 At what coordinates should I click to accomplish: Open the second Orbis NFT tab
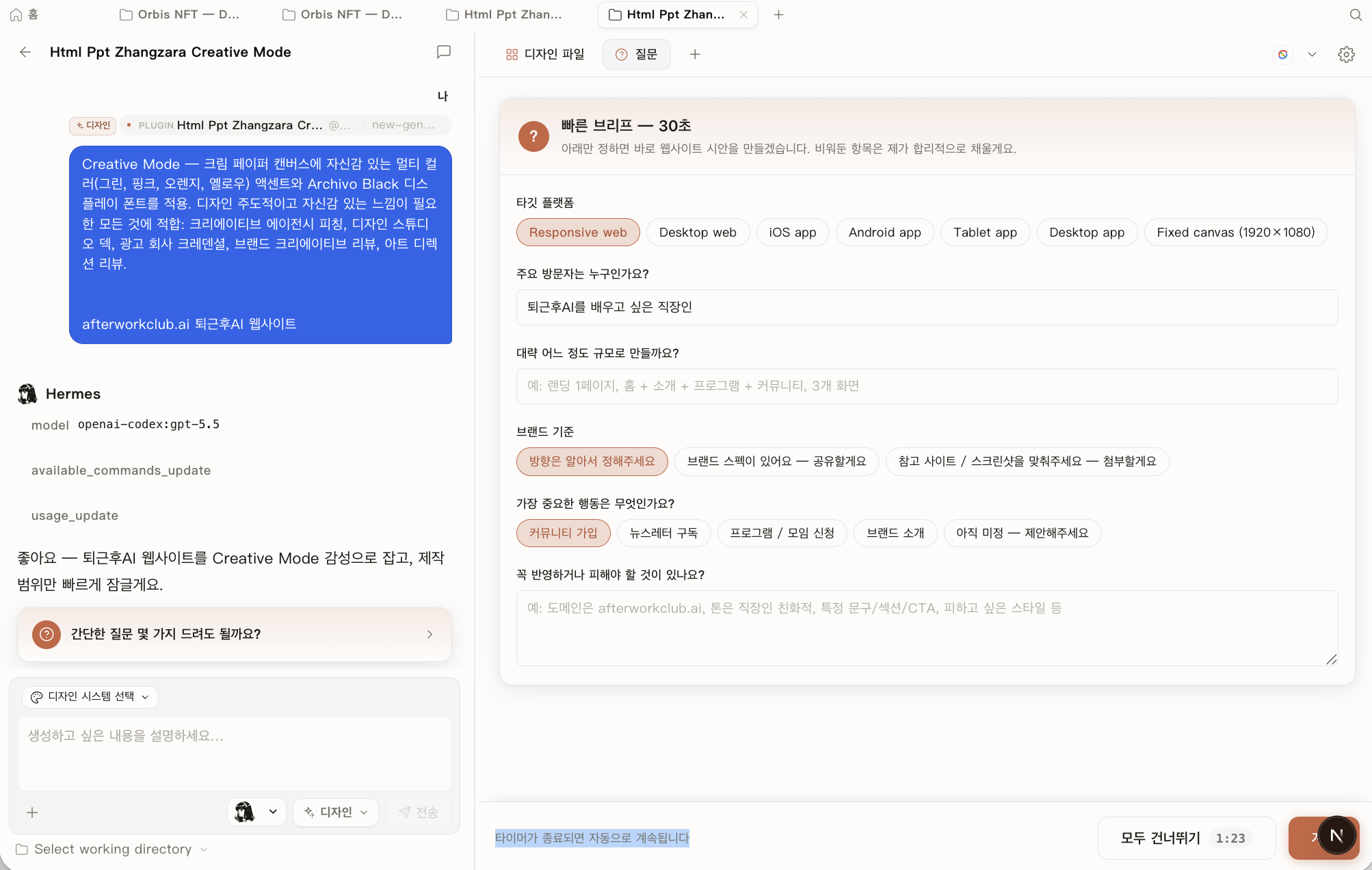tap(342, 14)
